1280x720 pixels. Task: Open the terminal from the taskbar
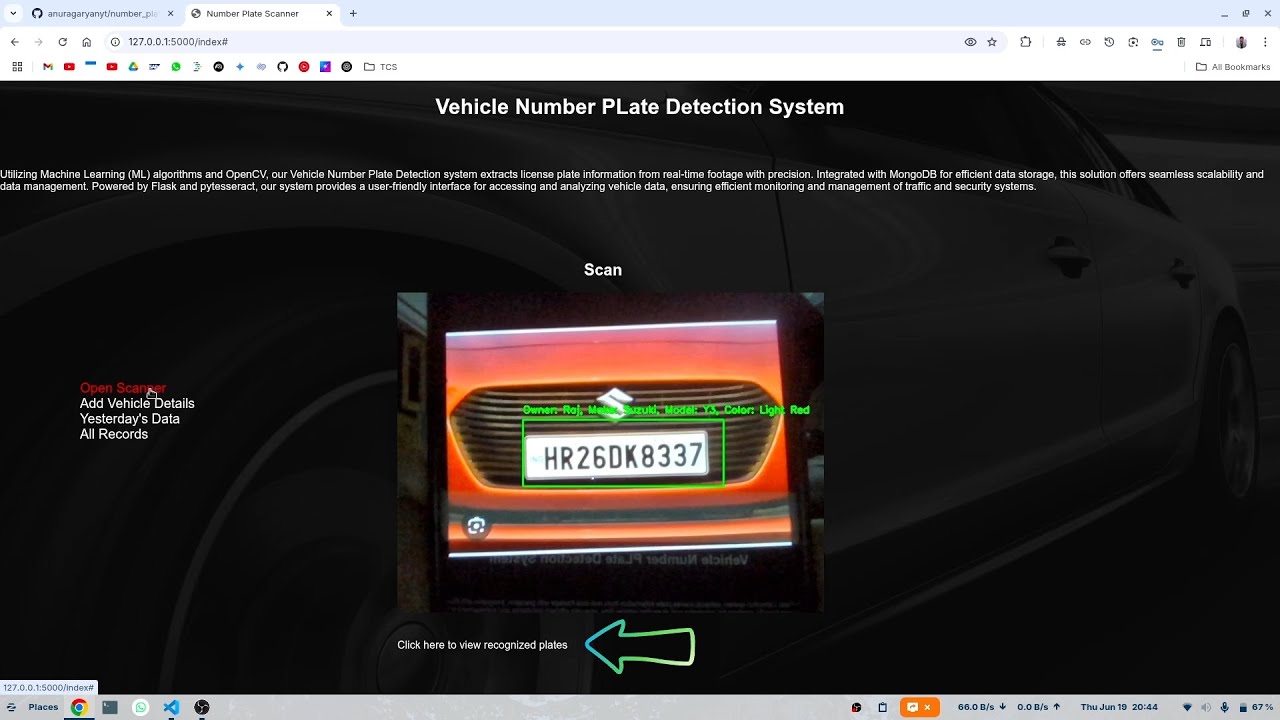point(110,707)
